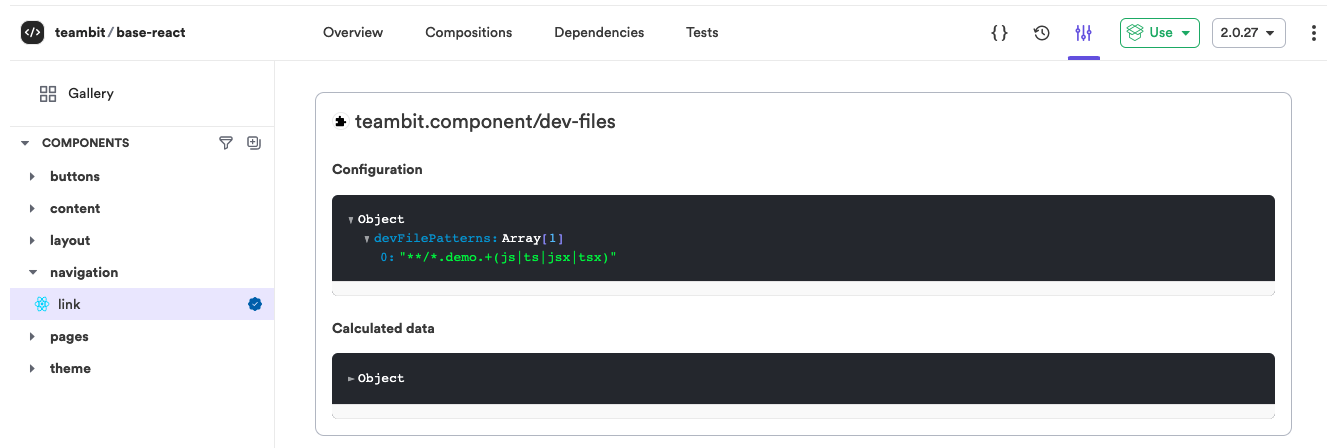The height and width of the screenshot is (448, 1327).
Task: Click the code view curly braces icon
Action: pos(999,33)
